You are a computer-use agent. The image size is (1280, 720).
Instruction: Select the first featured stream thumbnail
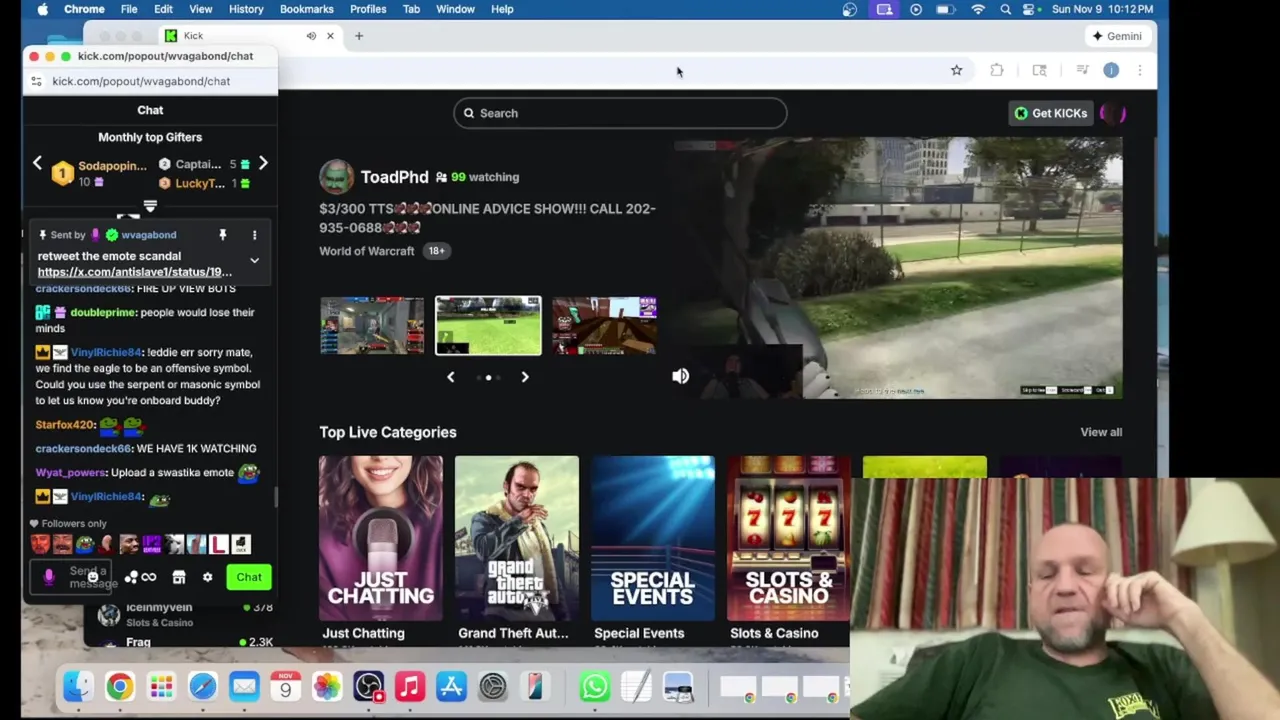click(x=371, y=325)
